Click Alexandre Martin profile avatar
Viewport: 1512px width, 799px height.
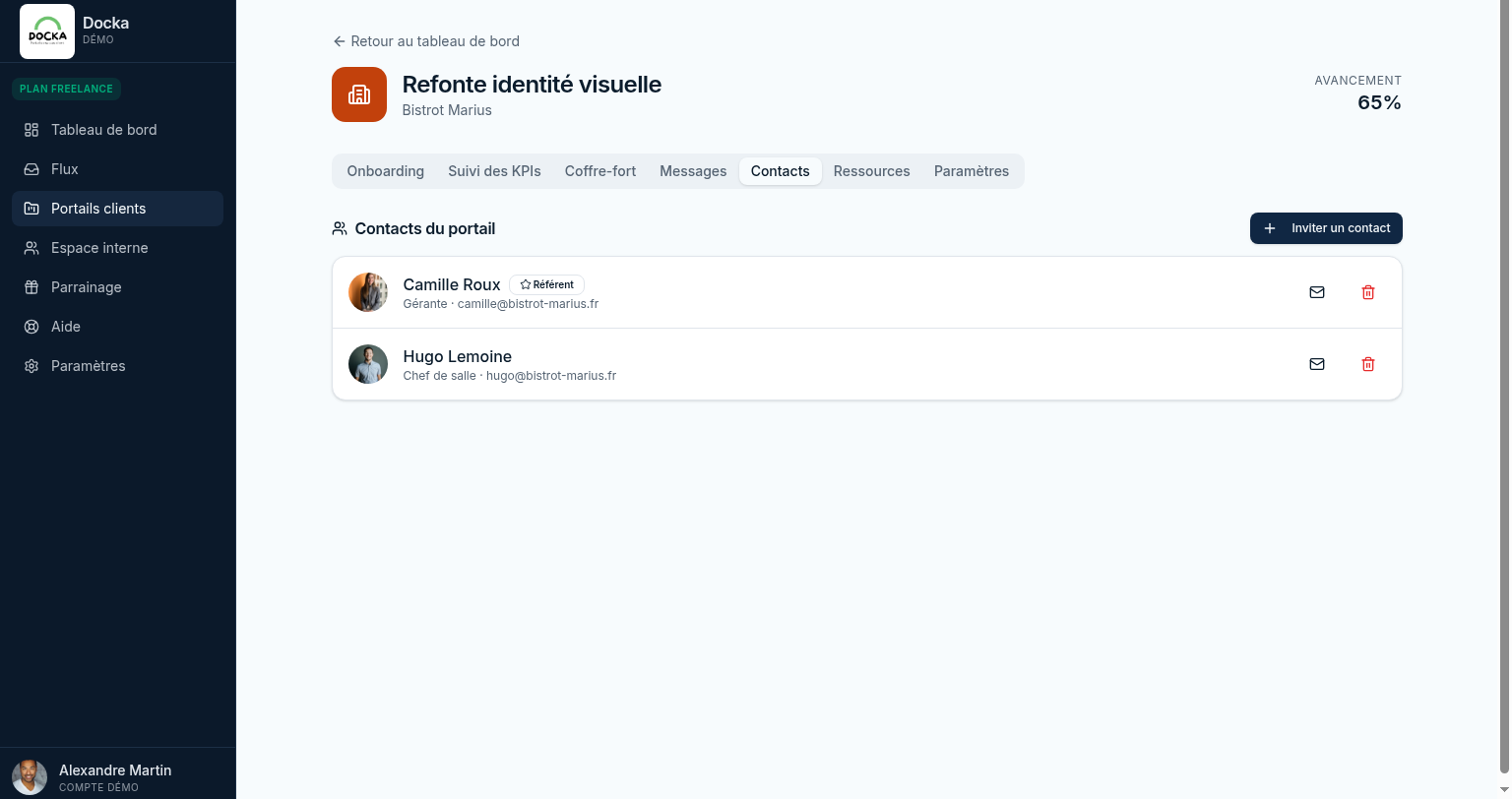30,777
